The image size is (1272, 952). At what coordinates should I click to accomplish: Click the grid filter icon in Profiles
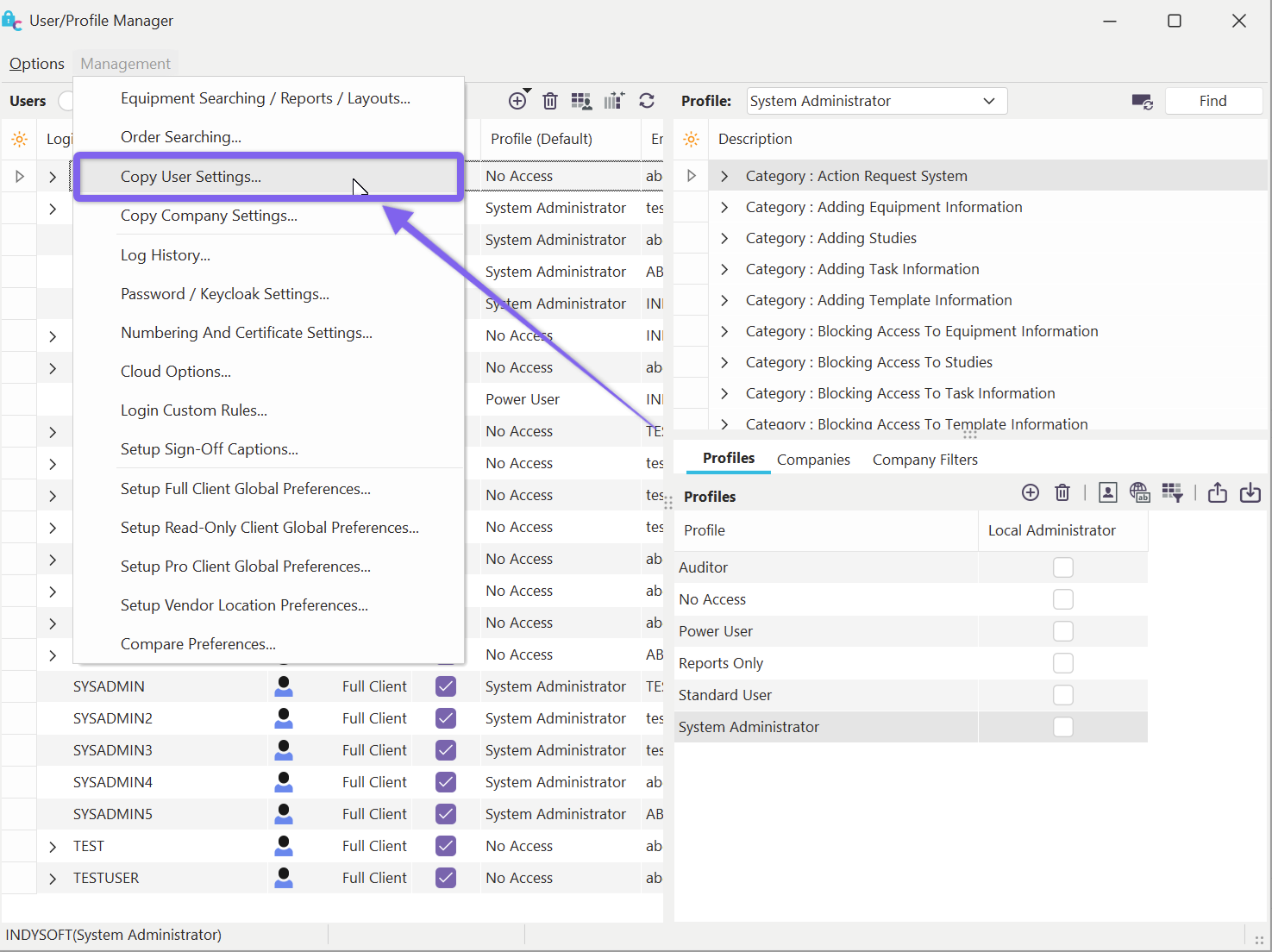pos(1172,492)
